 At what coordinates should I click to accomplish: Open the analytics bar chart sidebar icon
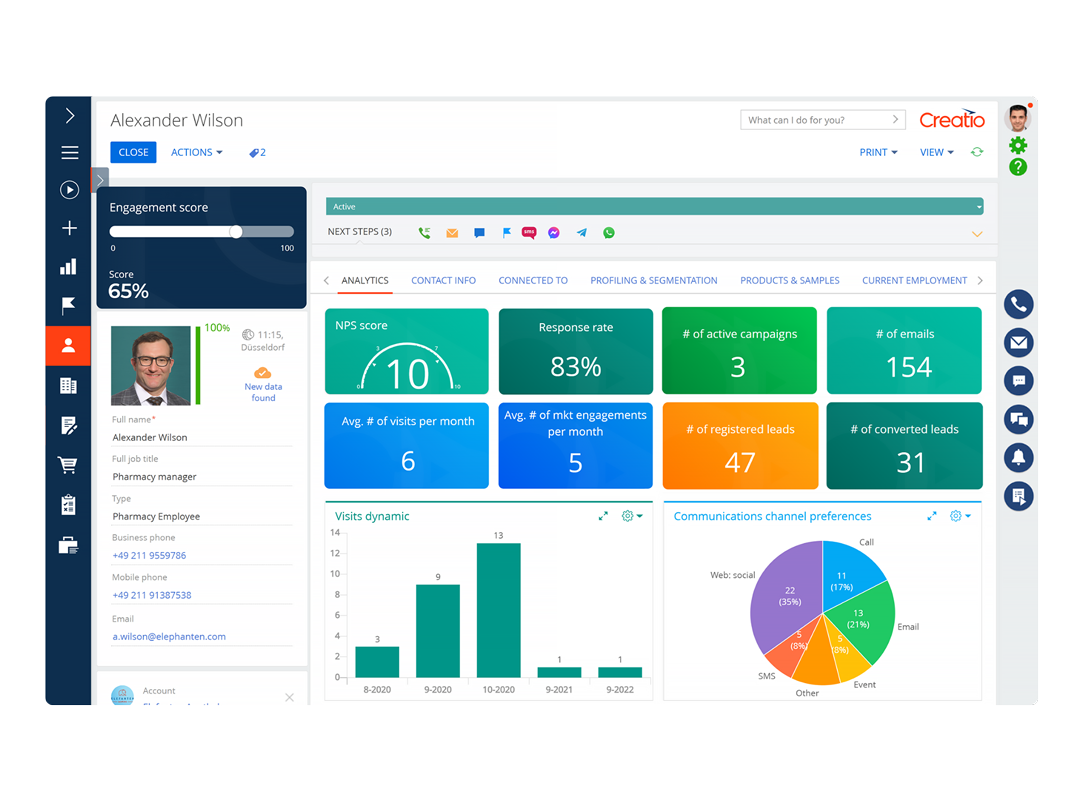coord(68,266)
